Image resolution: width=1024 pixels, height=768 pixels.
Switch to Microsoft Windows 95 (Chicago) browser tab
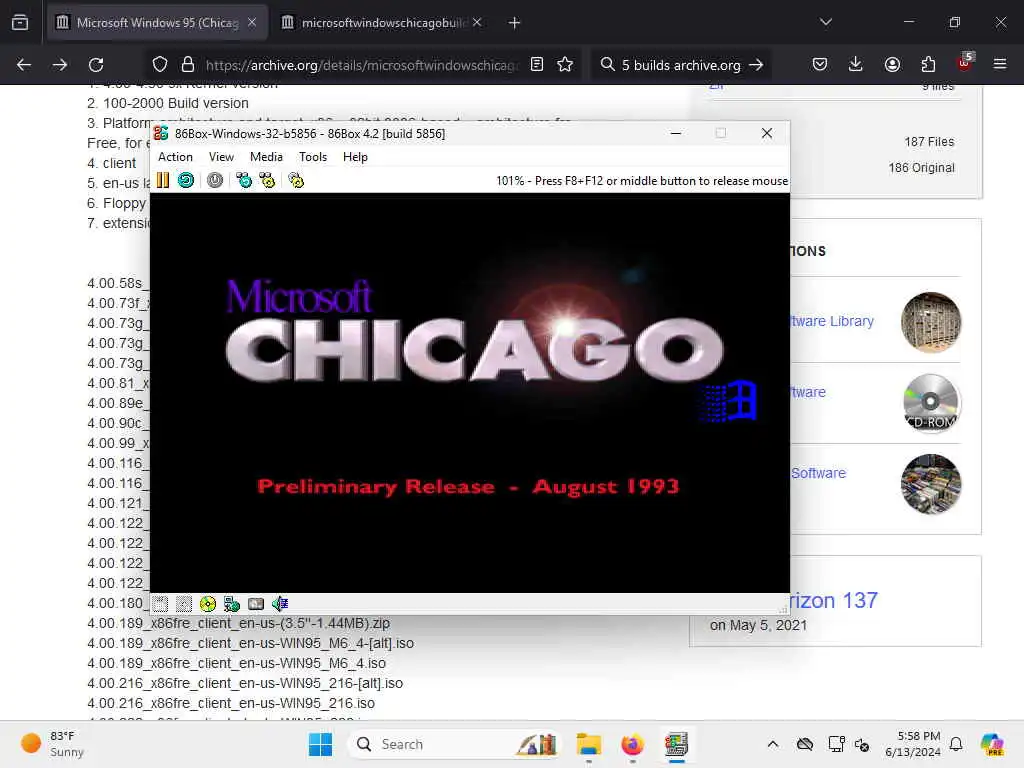pyautogui.click(x=157, y=23)
